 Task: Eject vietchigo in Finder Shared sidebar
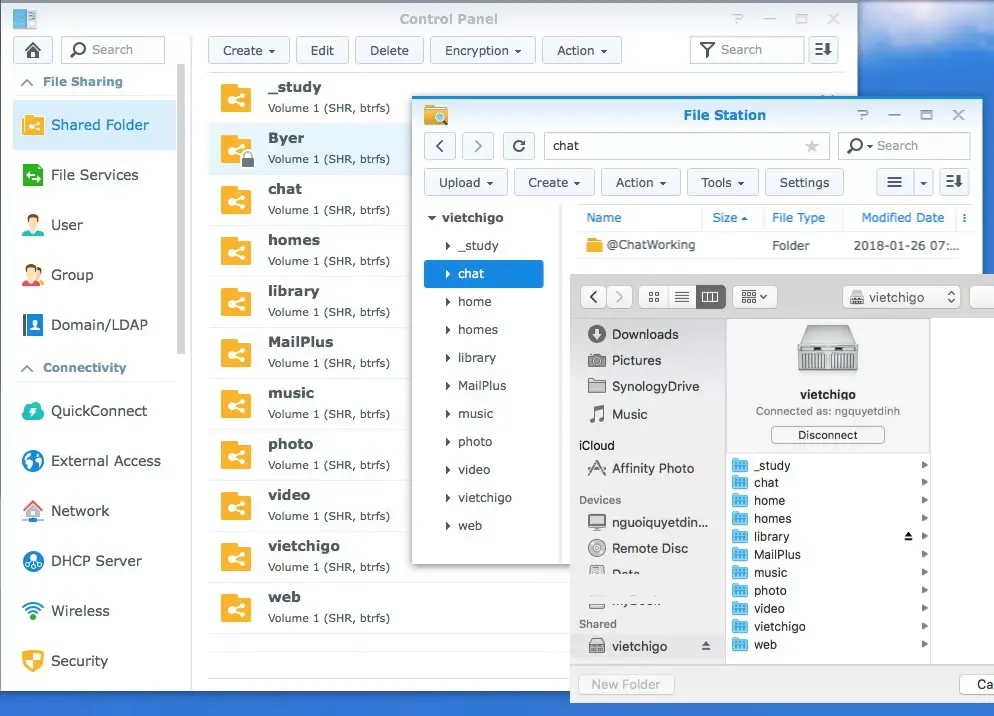coord(705,646)
